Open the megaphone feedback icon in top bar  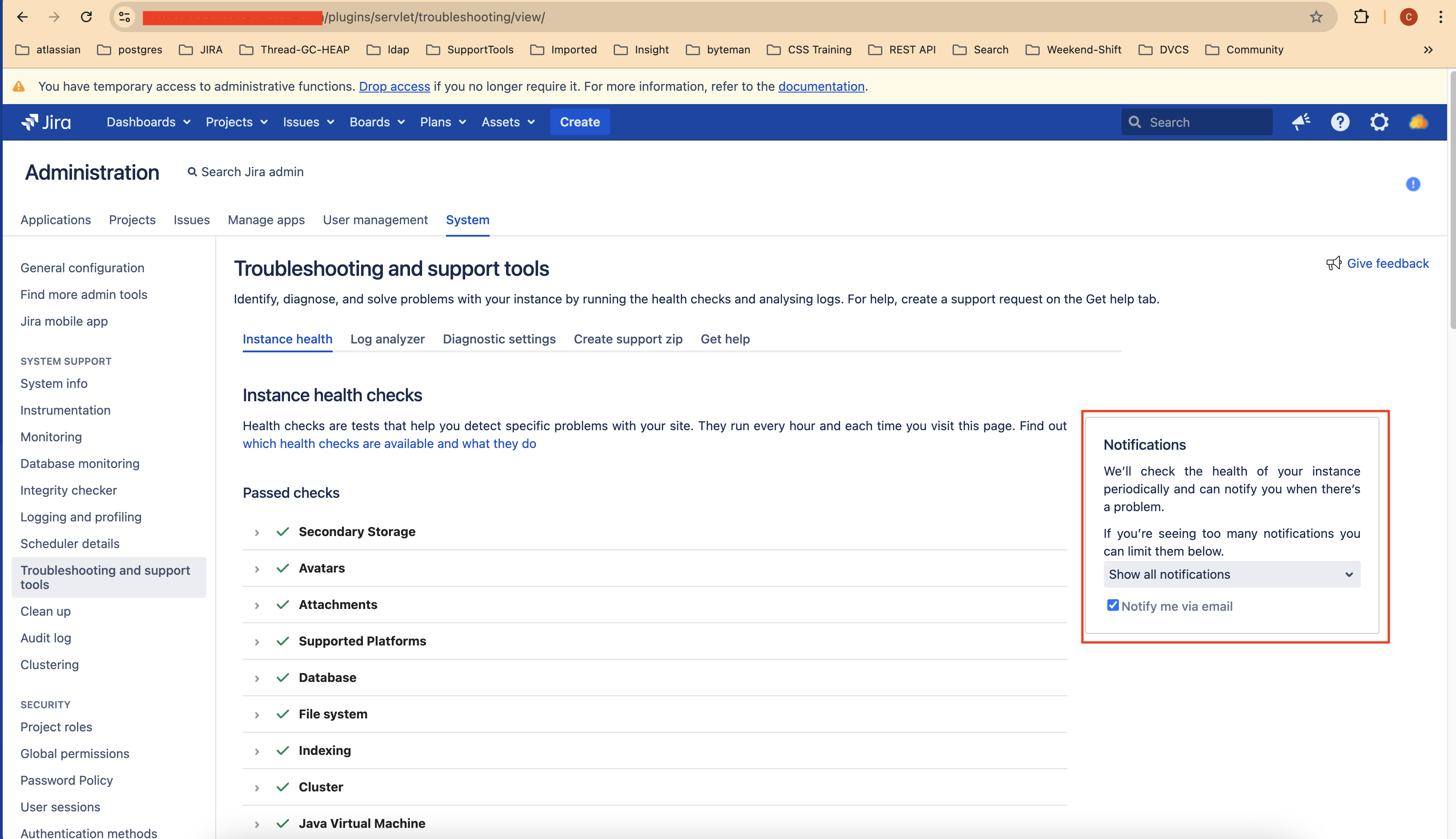click(1301, 121)
